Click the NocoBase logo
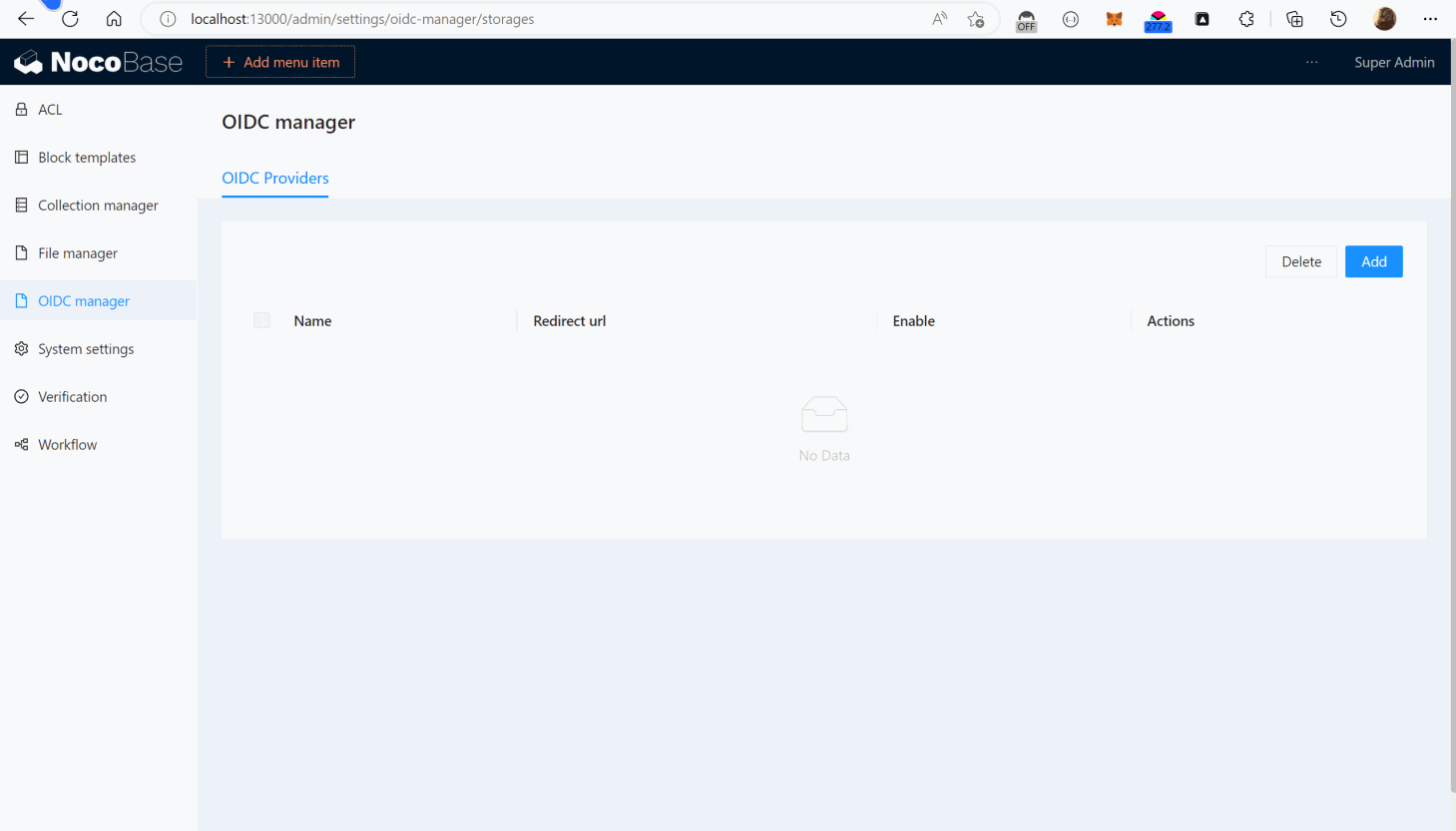This screenshot has height=831, width=1456. (98, 61)
